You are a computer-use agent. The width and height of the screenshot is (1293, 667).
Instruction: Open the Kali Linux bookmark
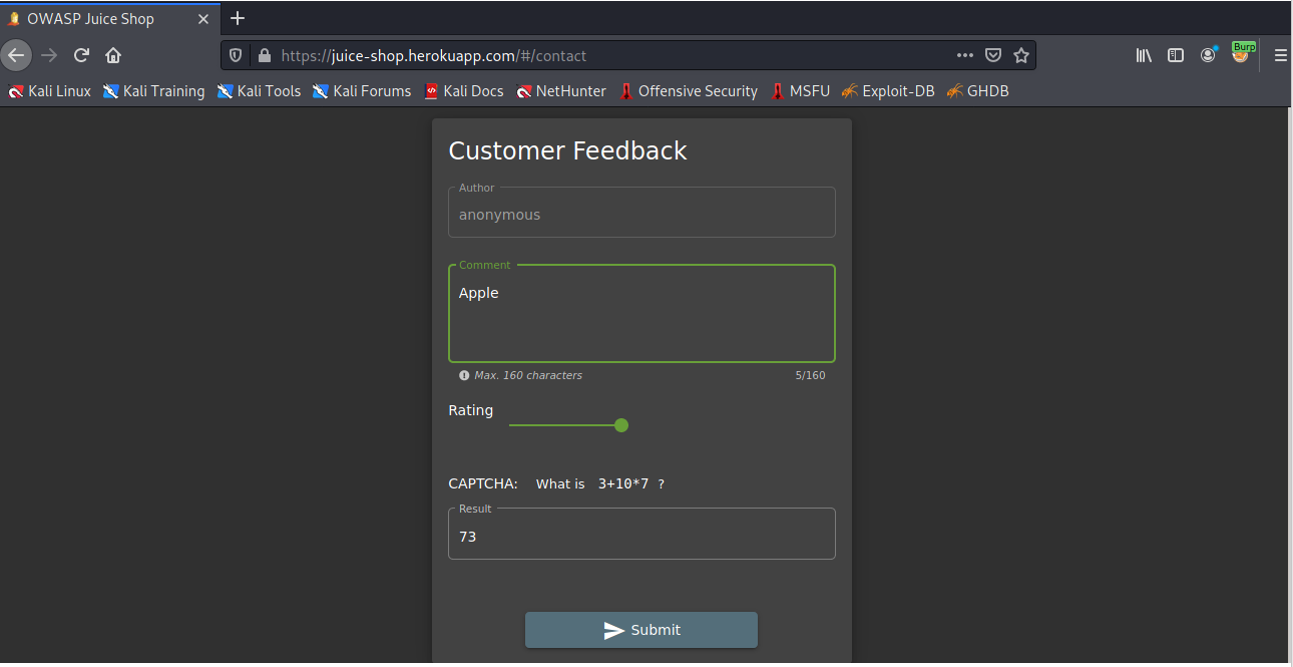coord(50,91)
